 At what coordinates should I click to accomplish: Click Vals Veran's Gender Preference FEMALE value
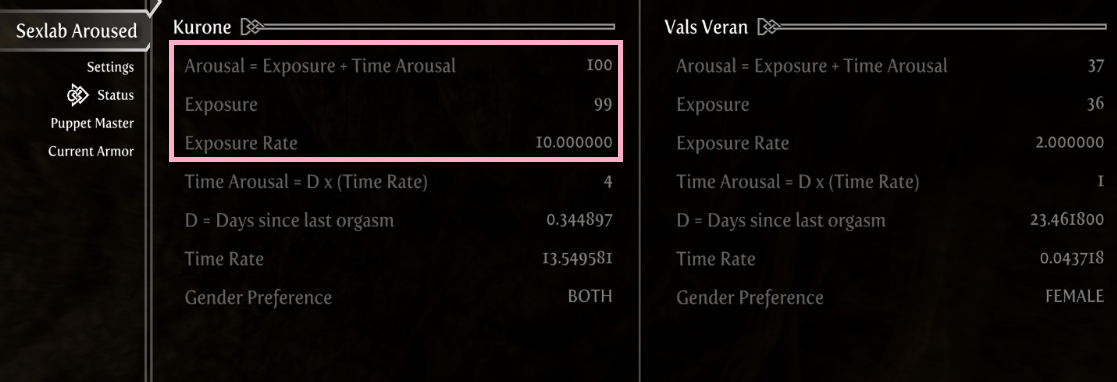tap(1074, 296)
